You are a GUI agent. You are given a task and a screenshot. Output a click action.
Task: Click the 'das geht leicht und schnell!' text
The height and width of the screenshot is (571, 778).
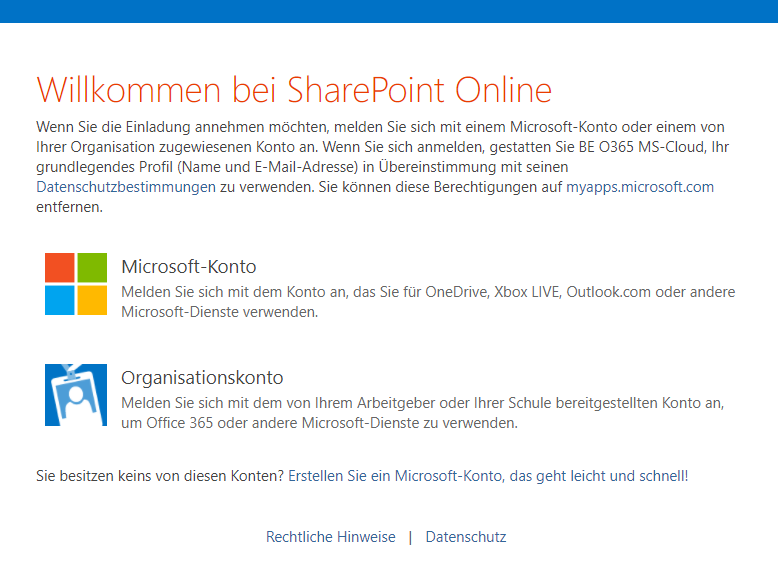pos(599,476)
